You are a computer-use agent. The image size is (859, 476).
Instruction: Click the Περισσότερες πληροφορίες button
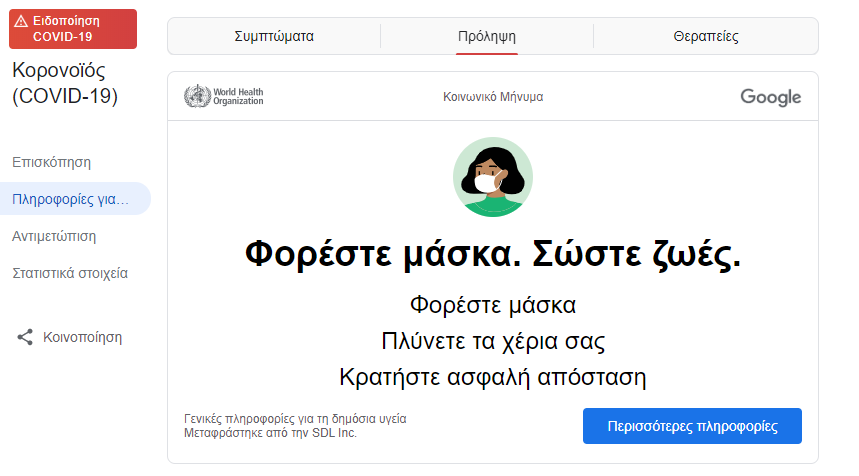692,426
